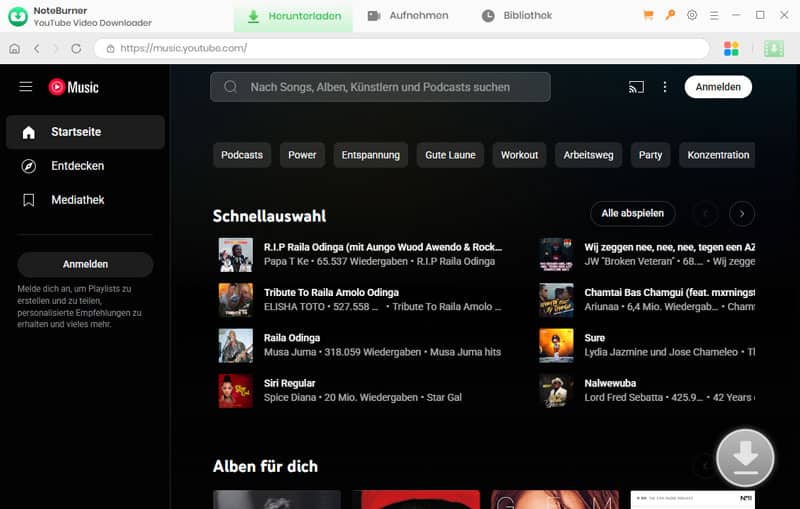Click the orange key registration icon
The width and height of the screenshot is (800, 509).
pyautogui.click(x=670, y=15)
